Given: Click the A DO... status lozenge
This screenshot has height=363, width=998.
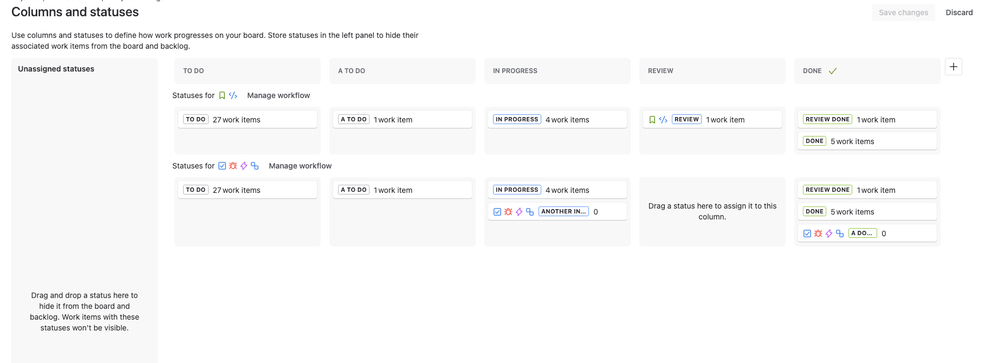Looking at the screenshot, I should (x=862, y=233).
